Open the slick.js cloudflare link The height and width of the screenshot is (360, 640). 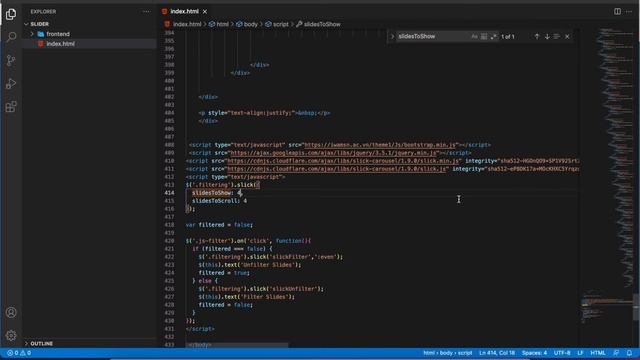[x=337, y=169]
